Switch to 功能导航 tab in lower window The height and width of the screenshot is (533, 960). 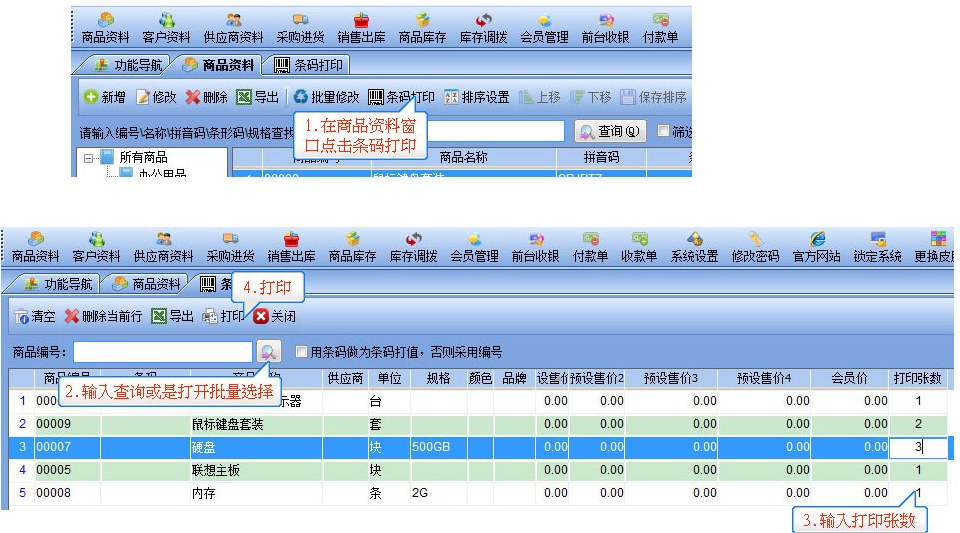tap(58, 284)
